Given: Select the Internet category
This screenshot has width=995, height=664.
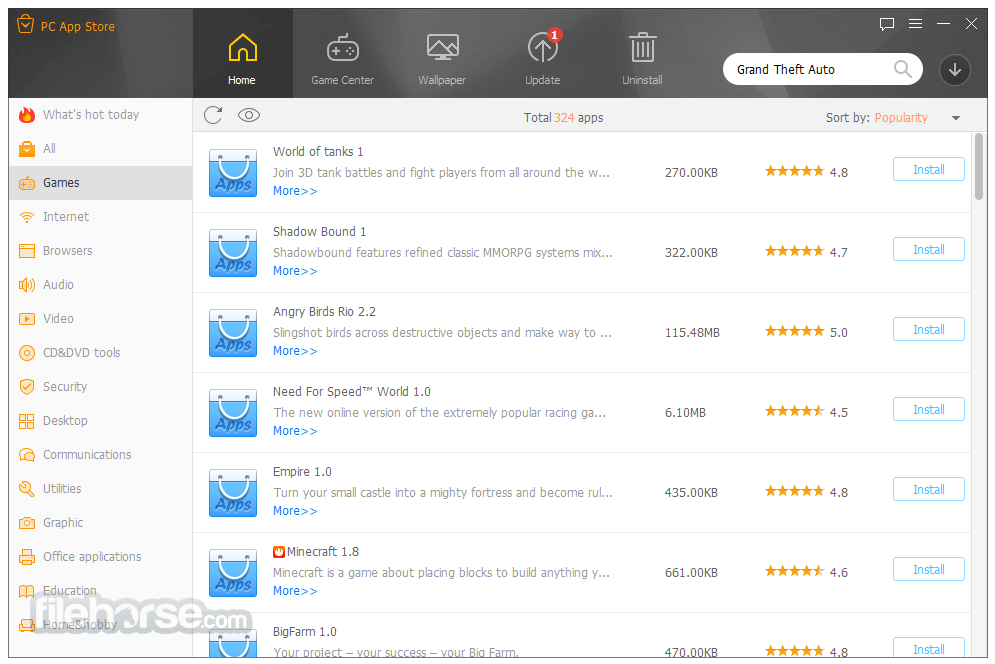Looking at the screenshot, I should pos(101,216).
